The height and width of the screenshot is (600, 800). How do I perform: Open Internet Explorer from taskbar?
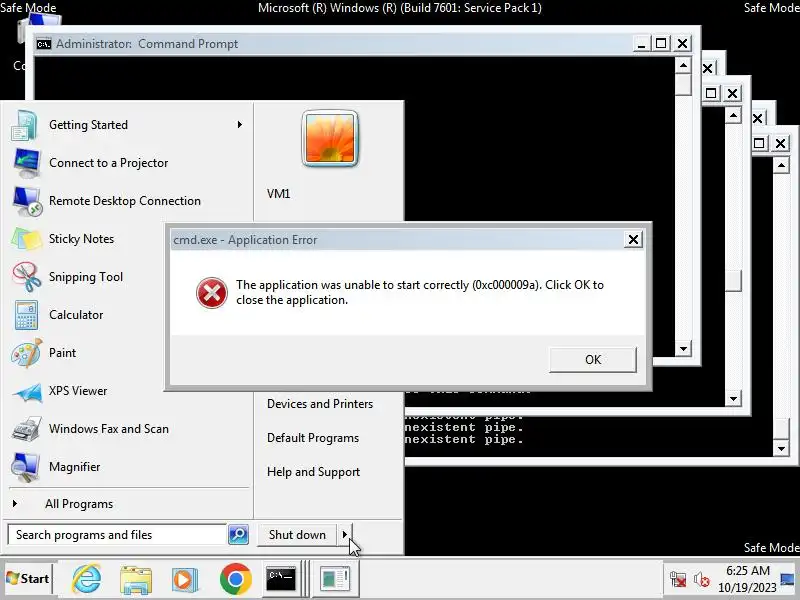pos(86,579)
